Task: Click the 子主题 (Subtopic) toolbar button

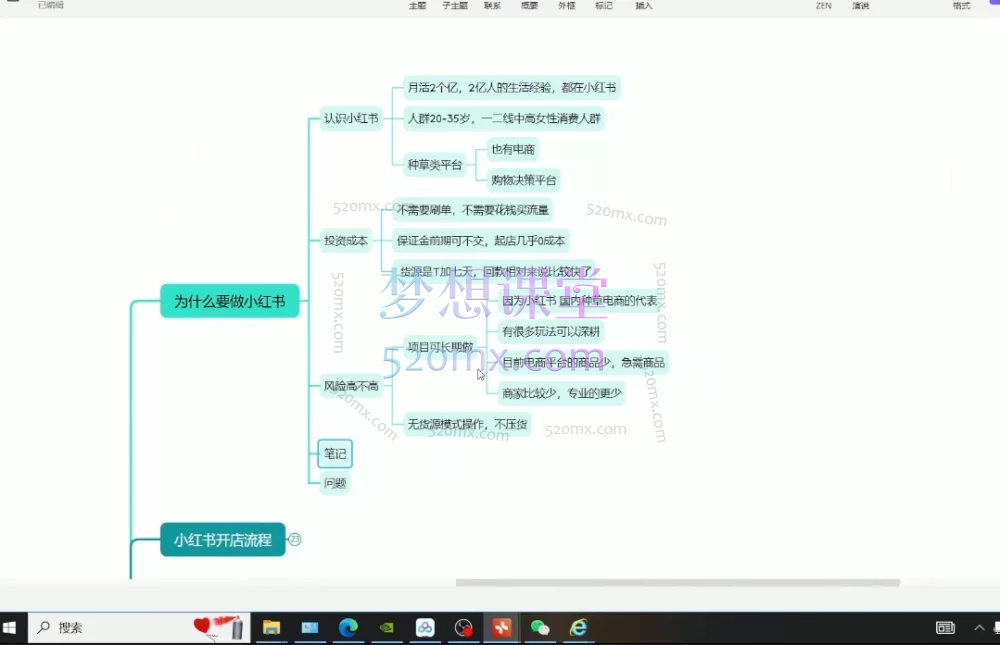Action: 455,5
